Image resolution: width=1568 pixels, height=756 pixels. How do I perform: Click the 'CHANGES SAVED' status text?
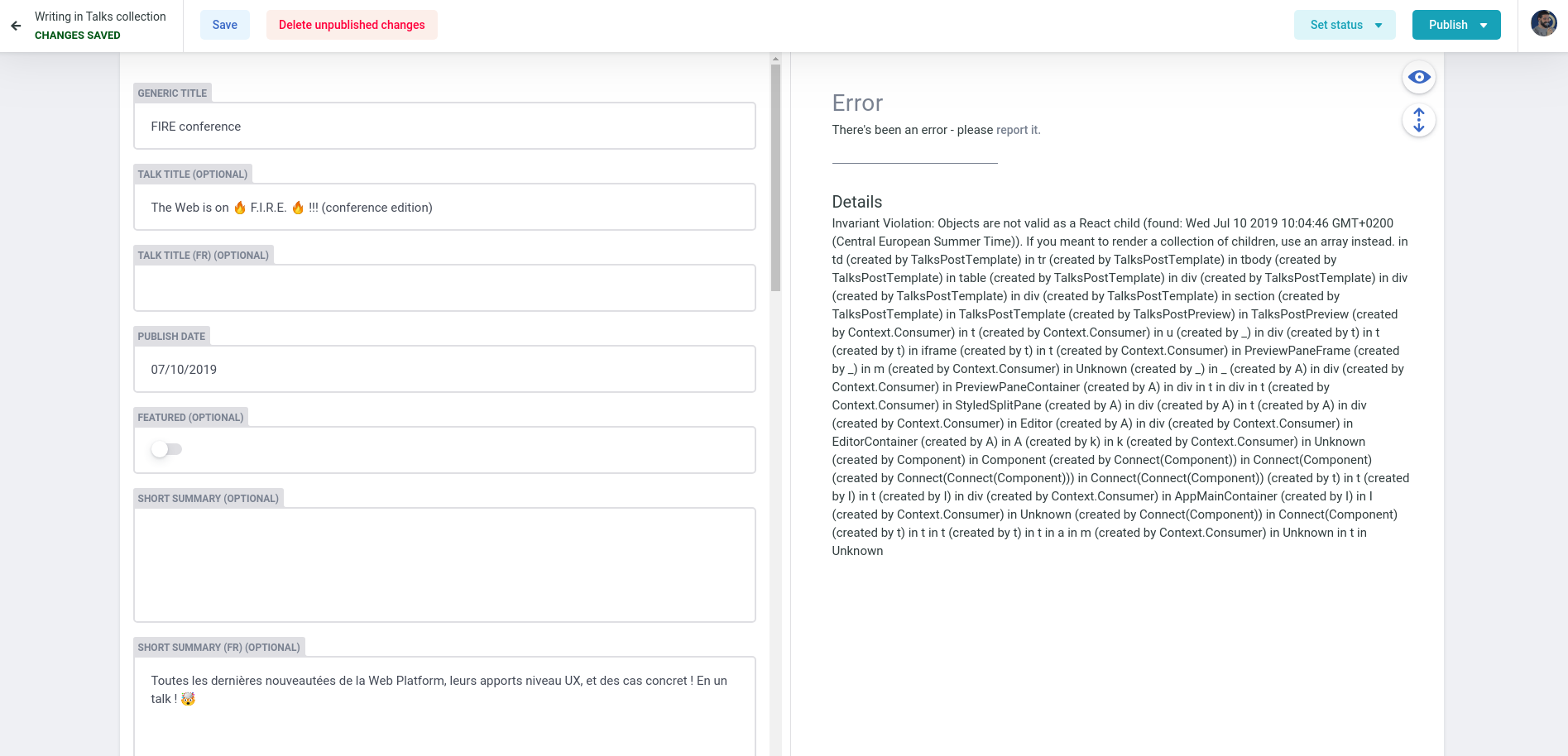(78, 36)
